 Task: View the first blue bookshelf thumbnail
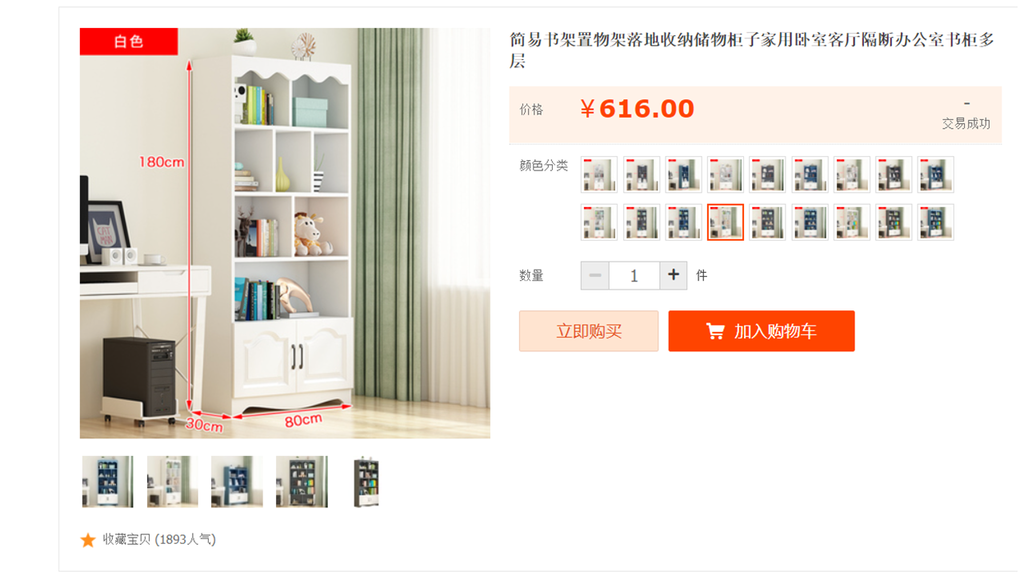pyautogui.click(x=107, y=482)
